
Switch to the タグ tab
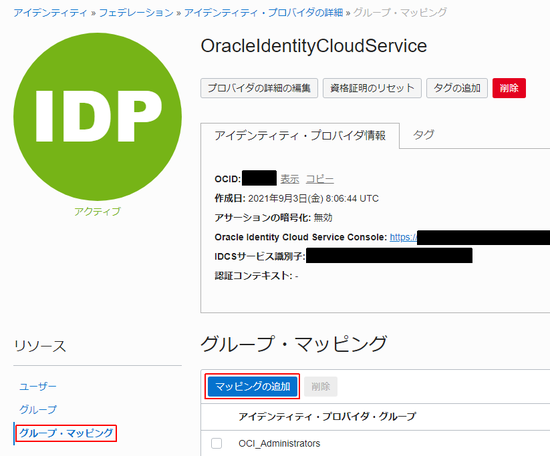[x=423, y=135]
